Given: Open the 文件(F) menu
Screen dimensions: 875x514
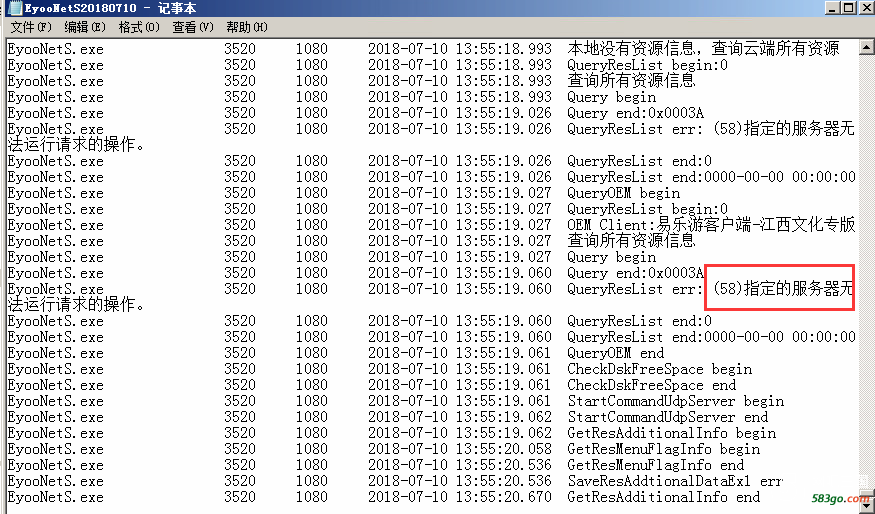Looking at the screenshot, I should [x=31, y=27].
